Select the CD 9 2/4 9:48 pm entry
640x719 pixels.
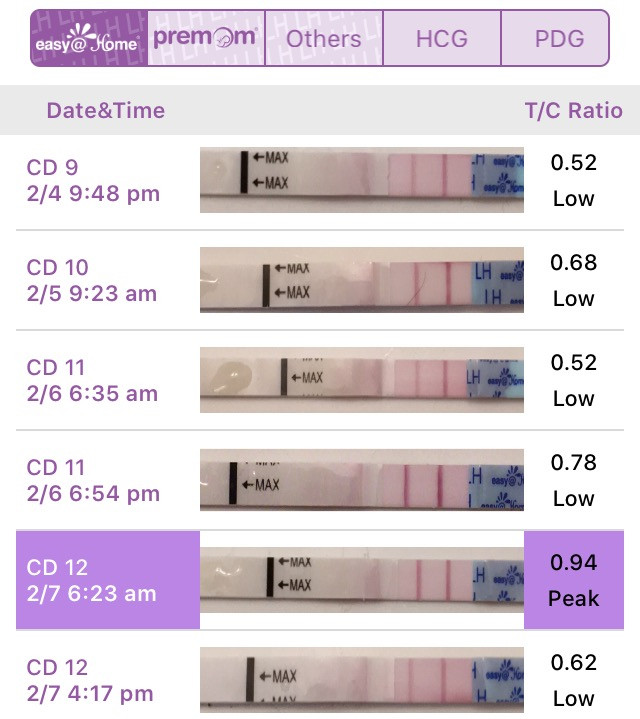click(94, 180)
